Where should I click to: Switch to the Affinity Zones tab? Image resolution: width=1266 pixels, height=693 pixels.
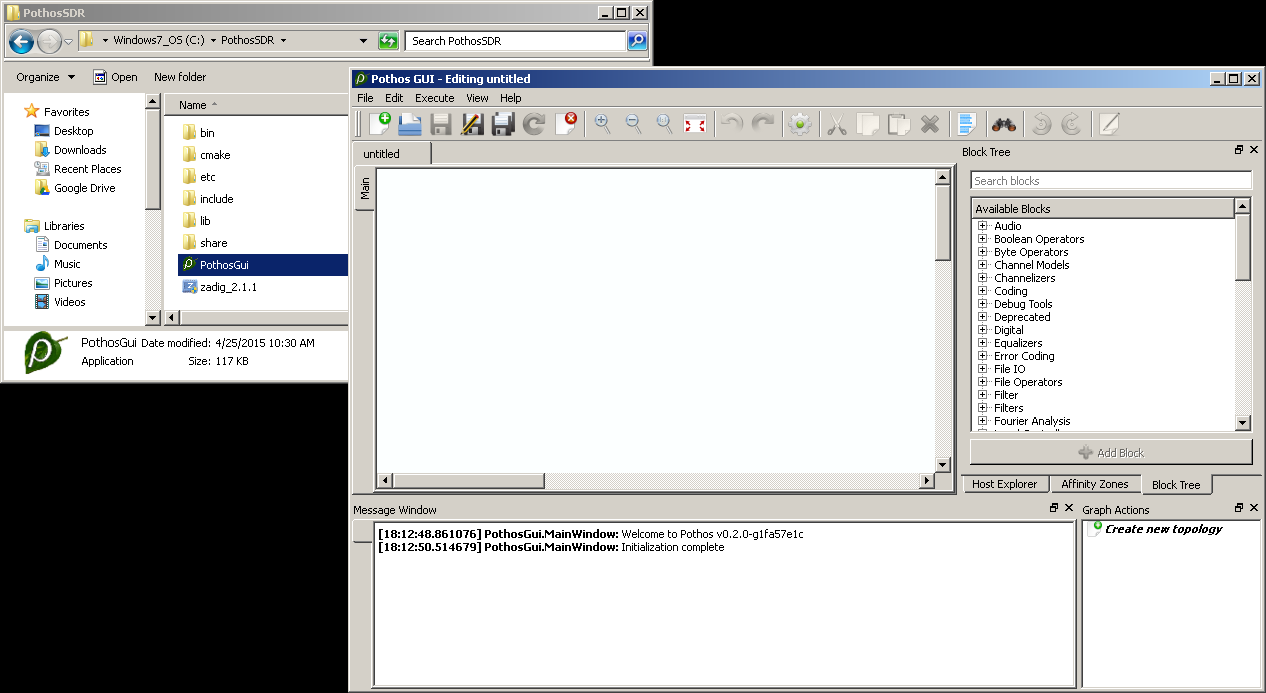pyautogui.click(x=1095, y=484)
